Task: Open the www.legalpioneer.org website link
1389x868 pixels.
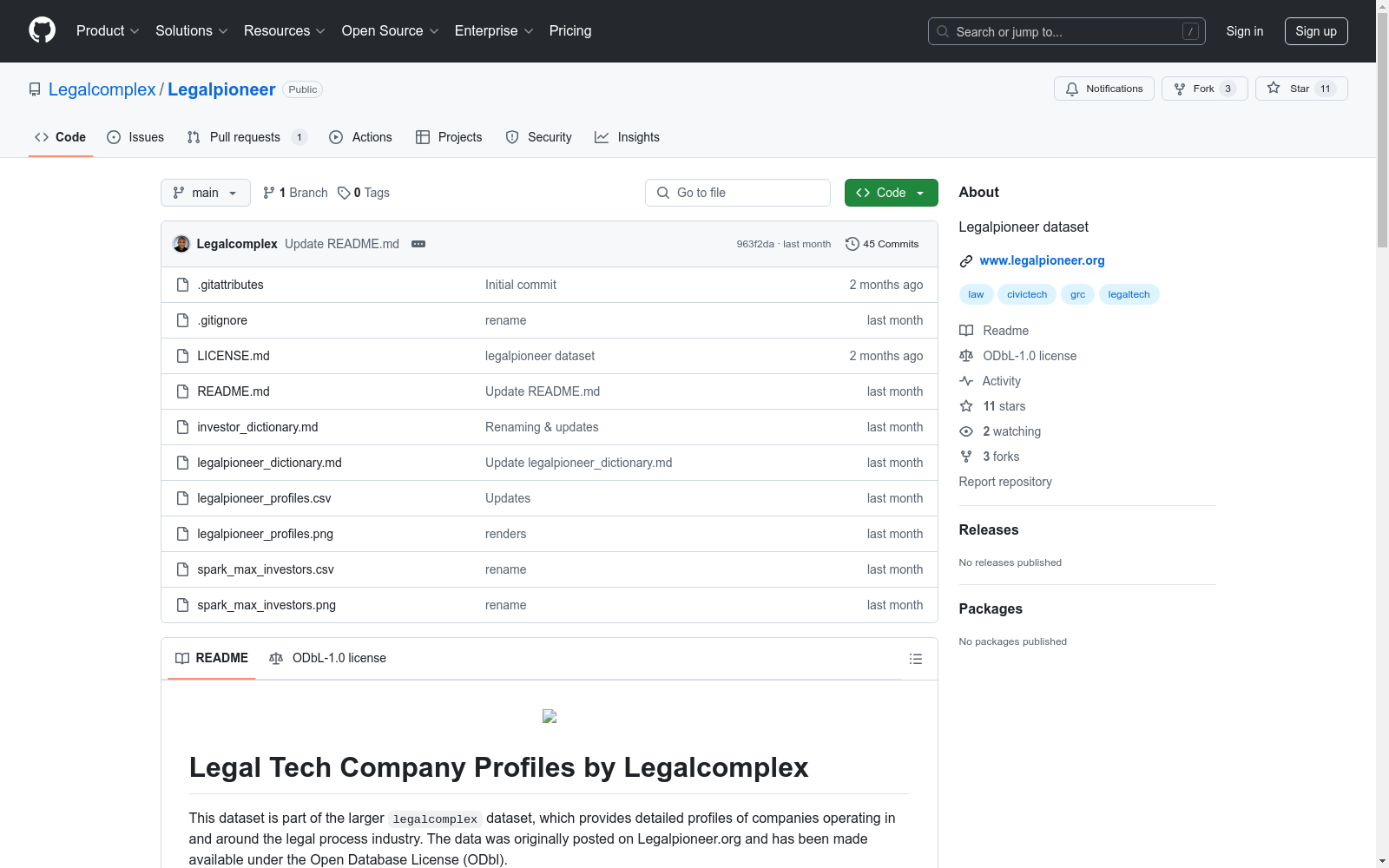Action: coord(1042,260)
